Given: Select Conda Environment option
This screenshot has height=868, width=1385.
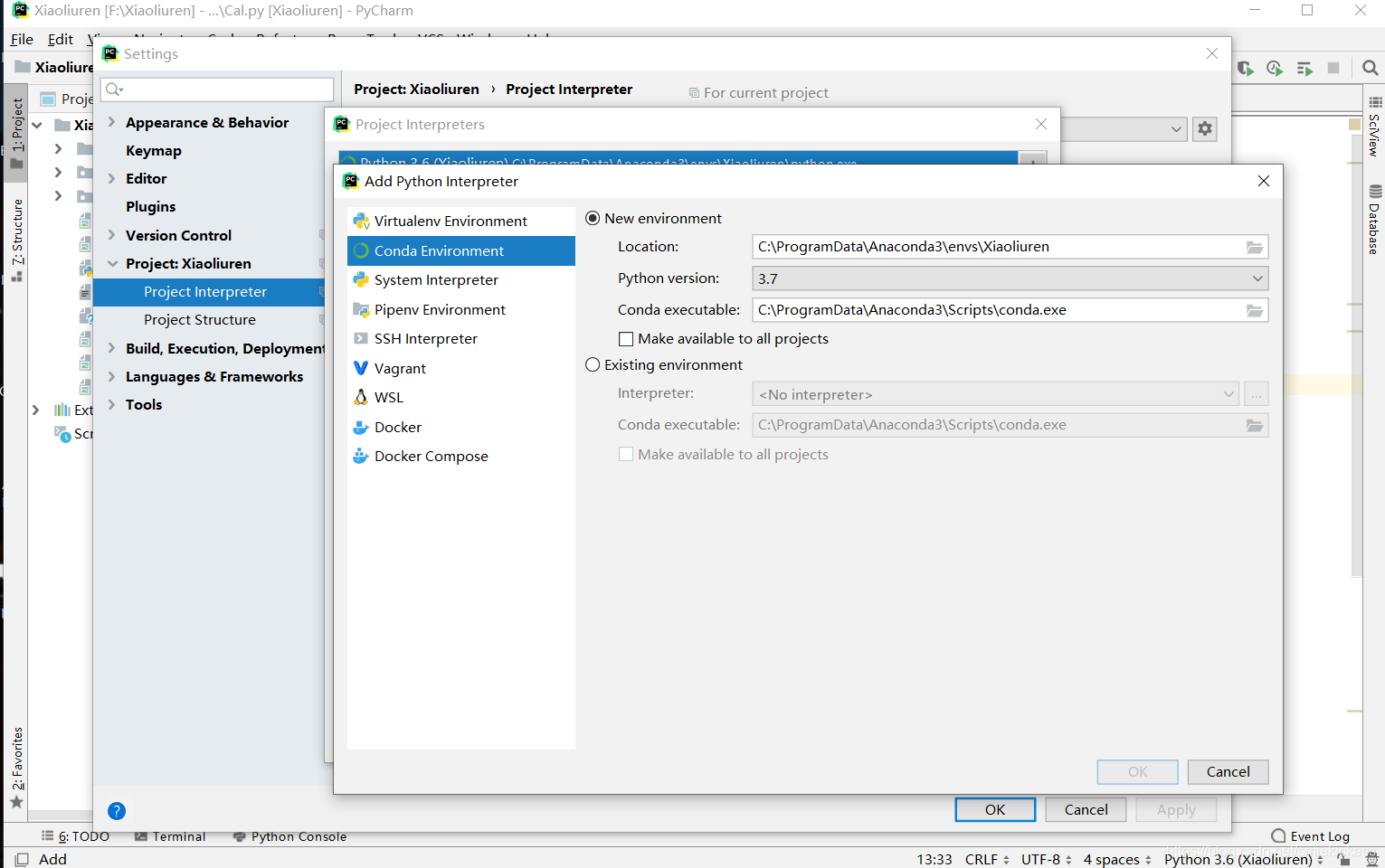Looking at the screenshot, I should coord(460,250).
